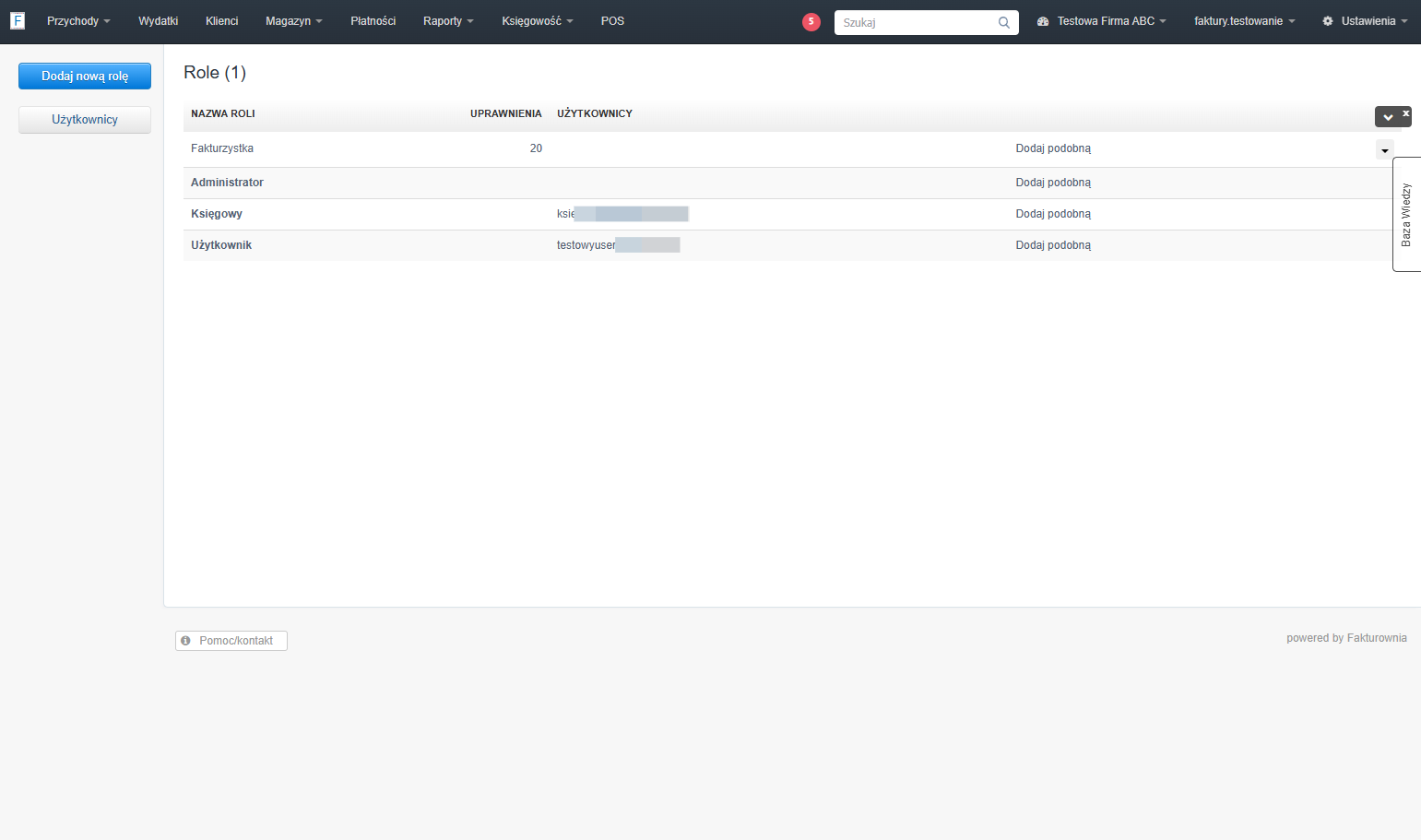Click Dodaj podobną for Fakturzystka

(1053, 148)
